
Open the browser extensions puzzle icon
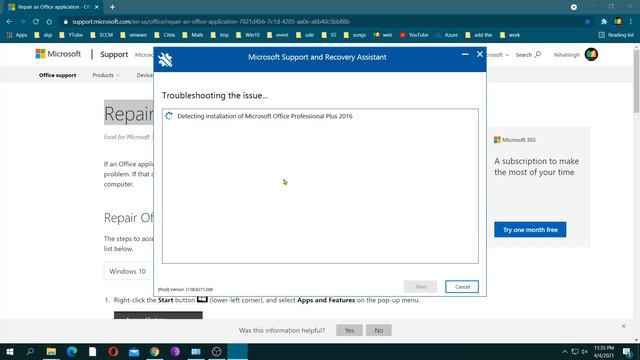coord(604,22)
